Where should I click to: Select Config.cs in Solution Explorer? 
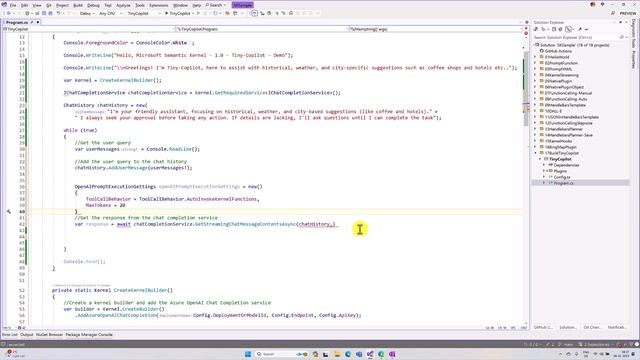coord(562,177)
